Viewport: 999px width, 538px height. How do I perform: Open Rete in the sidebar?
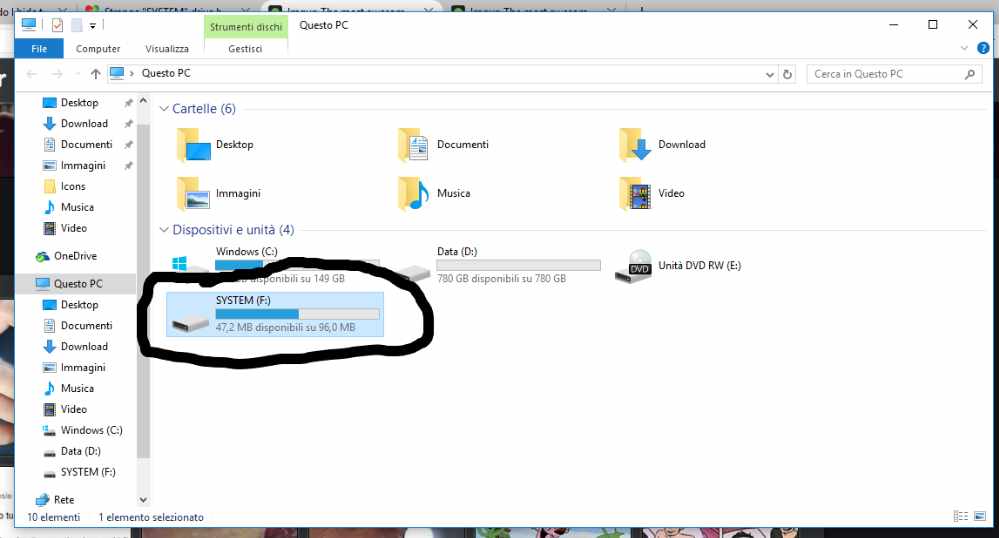point(64,499)
